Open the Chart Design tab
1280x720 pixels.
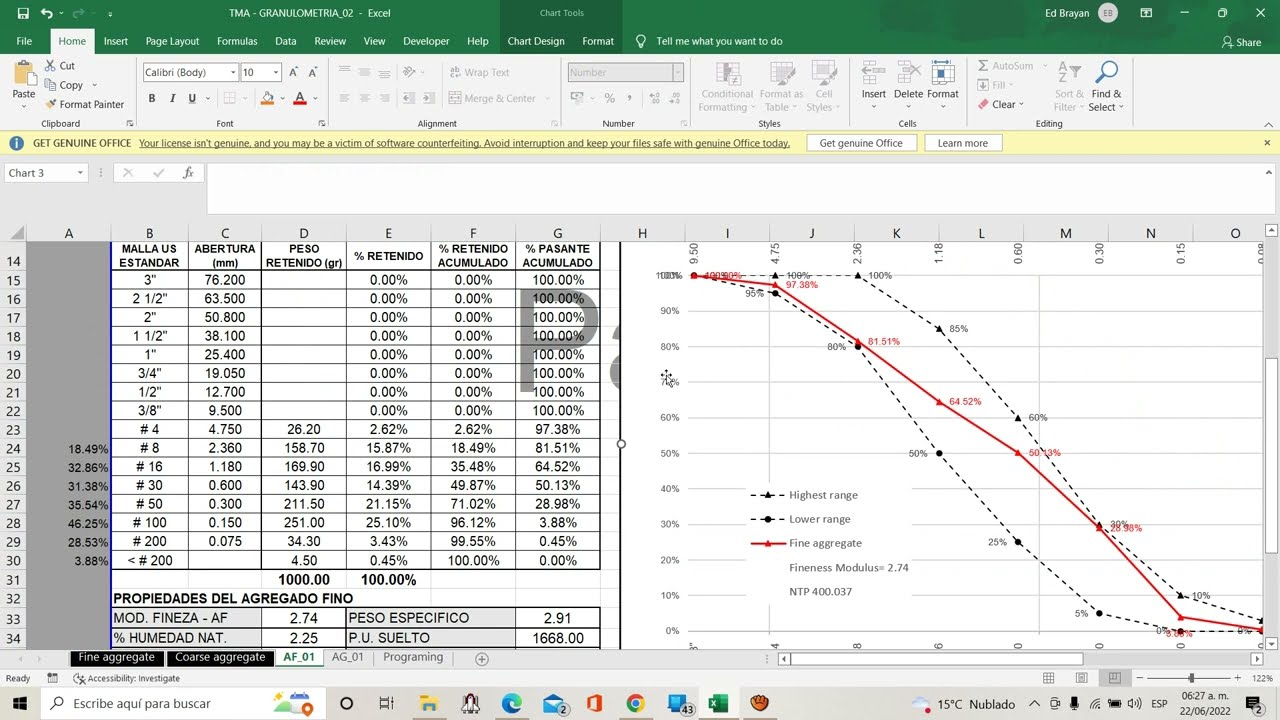tap(536, 41)
